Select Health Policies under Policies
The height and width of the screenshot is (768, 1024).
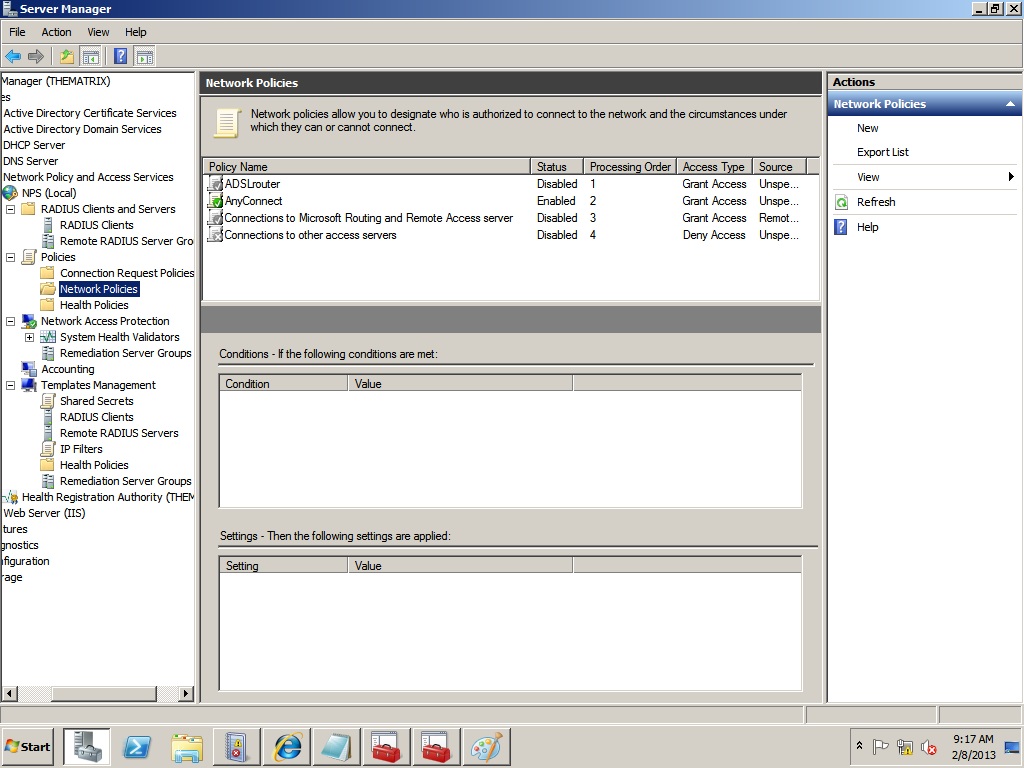click(x=94, y=305)
